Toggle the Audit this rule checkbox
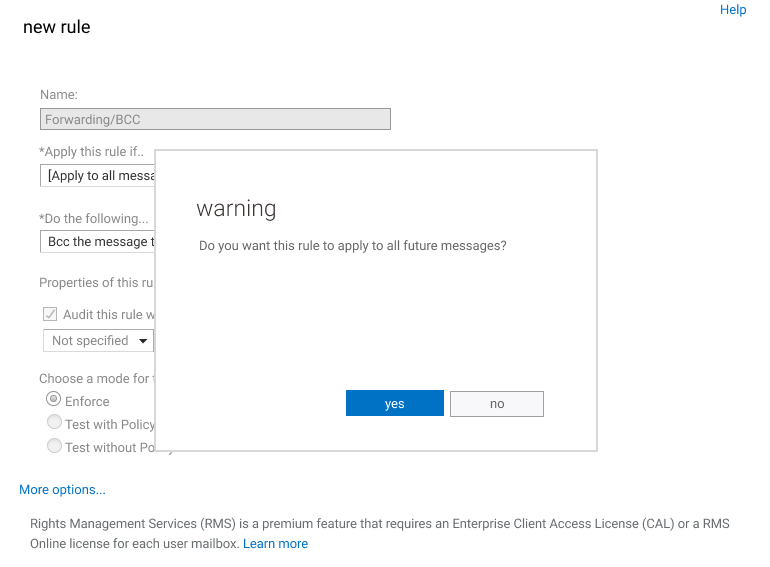The width and height of the screenshot is (770, 567). pyautogui.click(x=50, y=314)
